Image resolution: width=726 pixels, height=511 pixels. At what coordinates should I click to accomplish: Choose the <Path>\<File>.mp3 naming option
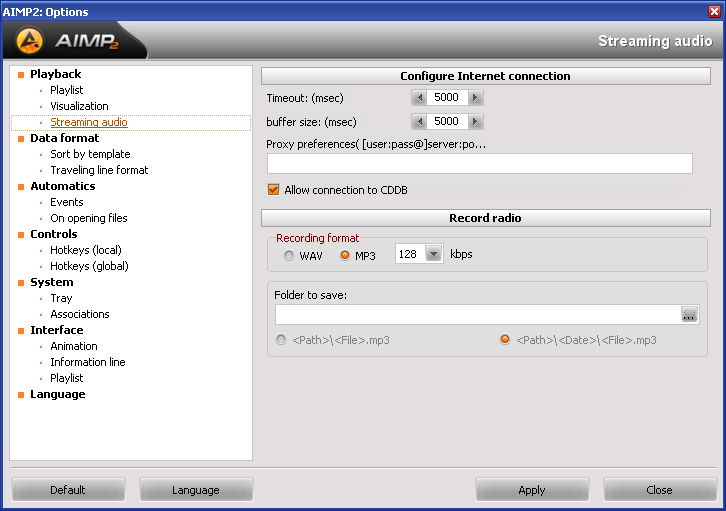[x=281, y=340]
